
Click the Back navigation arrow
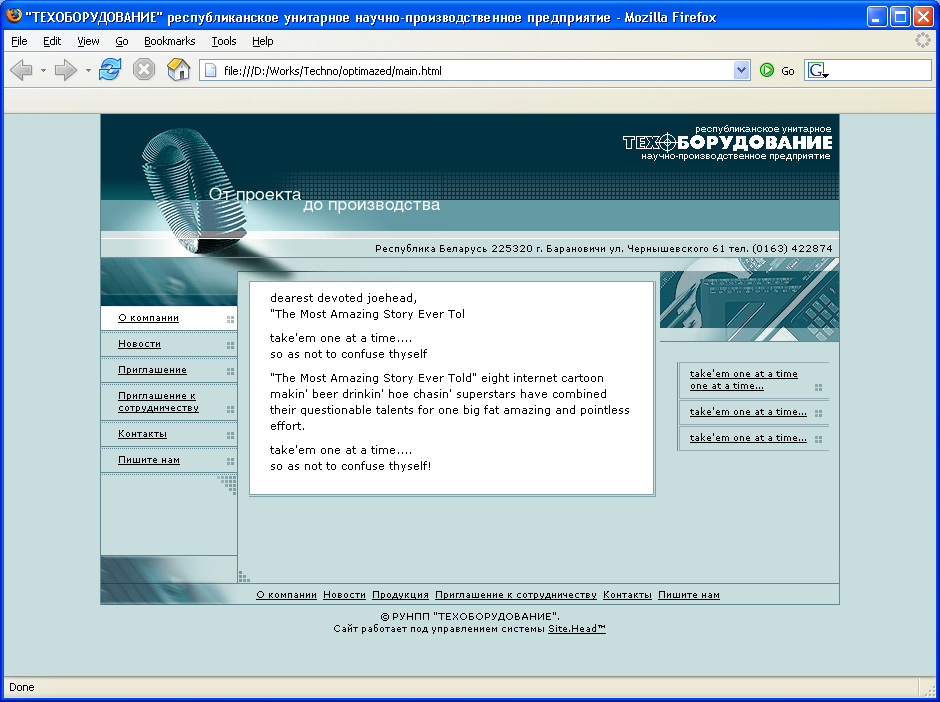click(21, 70)
